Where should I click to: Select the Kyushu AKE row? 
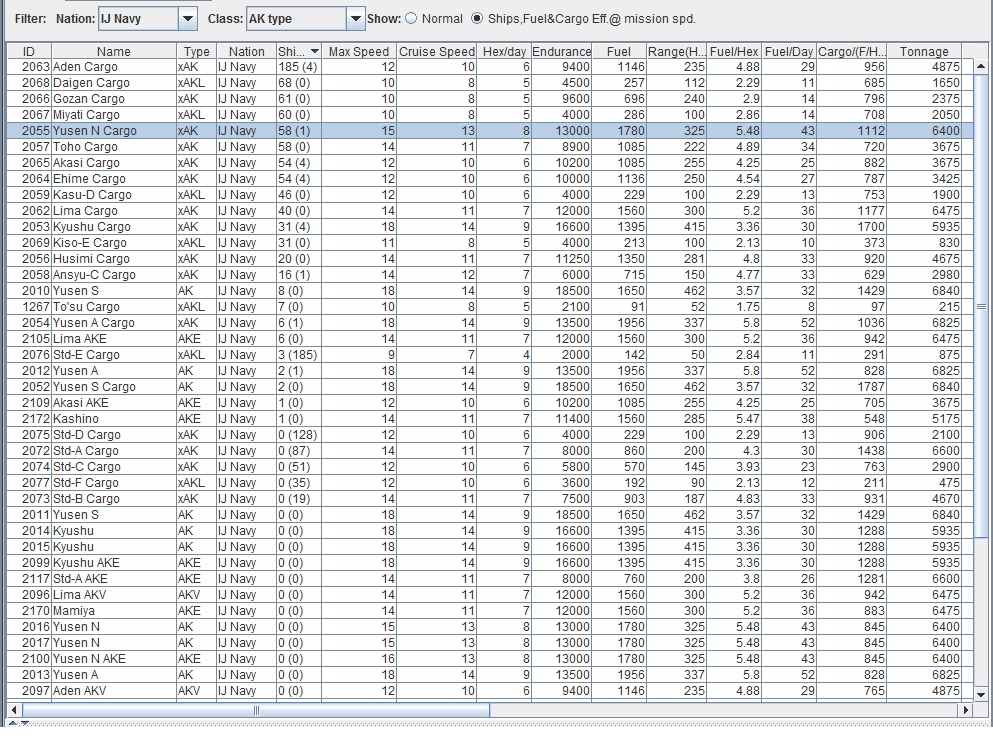(x=490, y=562)
